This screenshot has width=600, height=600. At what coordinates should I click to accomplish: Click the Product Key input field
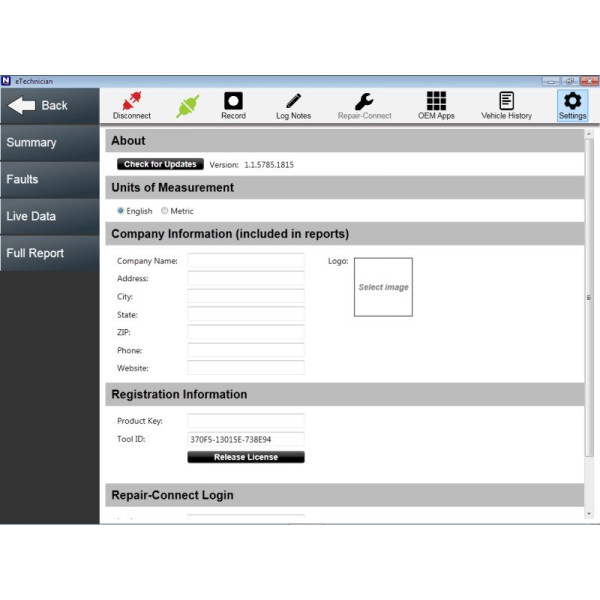[246, 421]
